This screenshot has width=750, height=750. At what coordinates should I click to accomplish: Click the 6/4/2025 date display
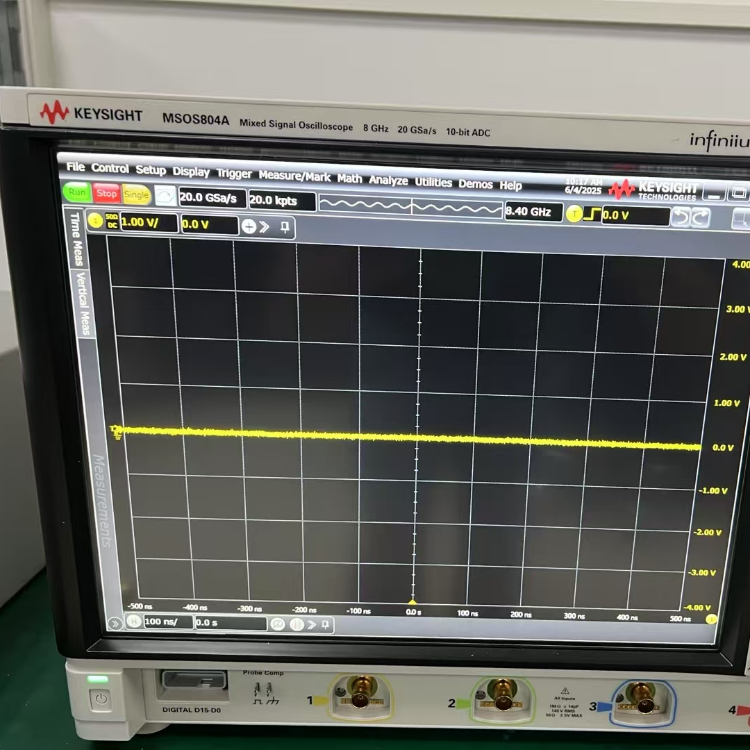click(583, 190)
